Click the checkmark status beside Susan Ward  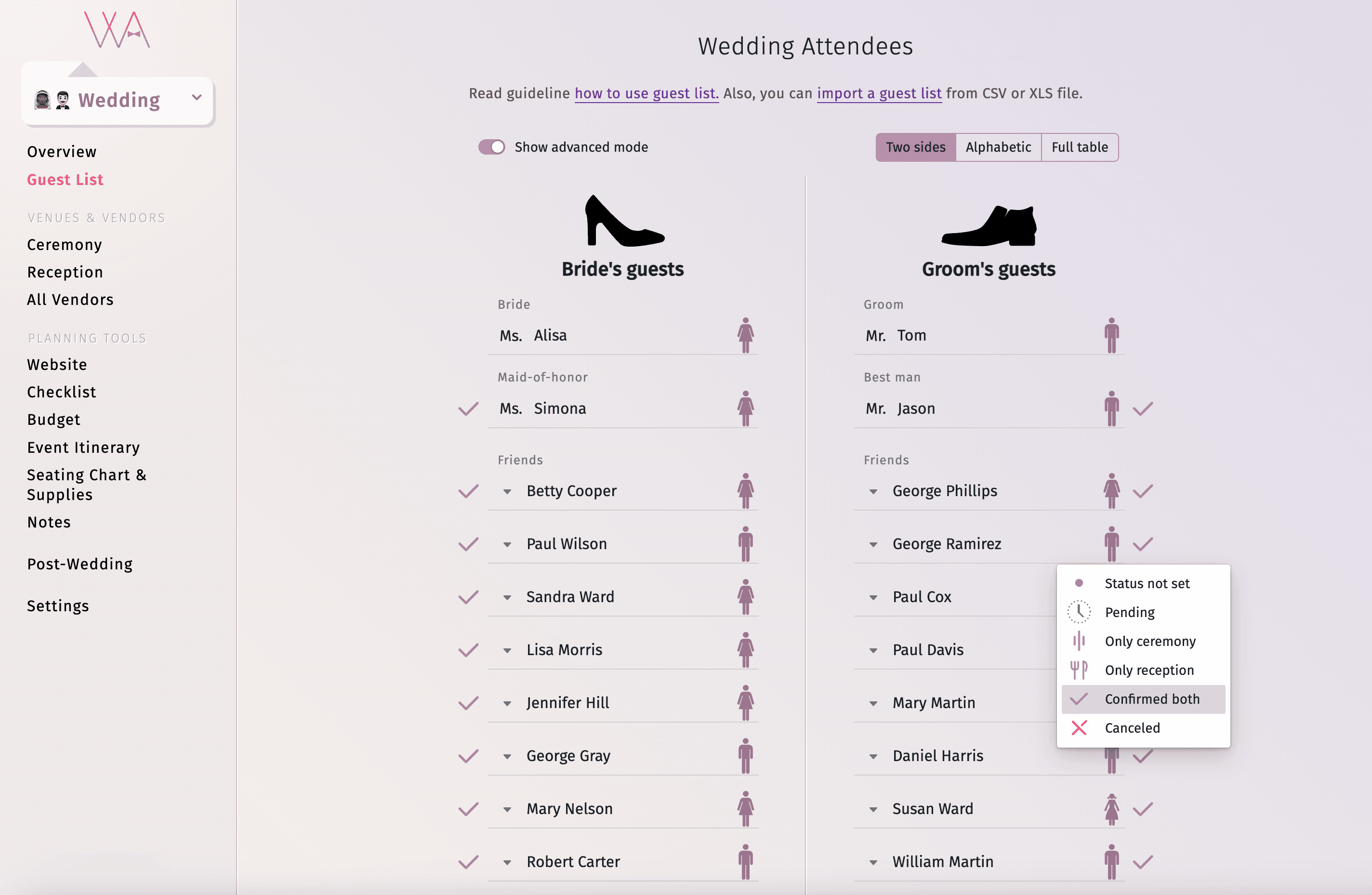(1143, 809)
